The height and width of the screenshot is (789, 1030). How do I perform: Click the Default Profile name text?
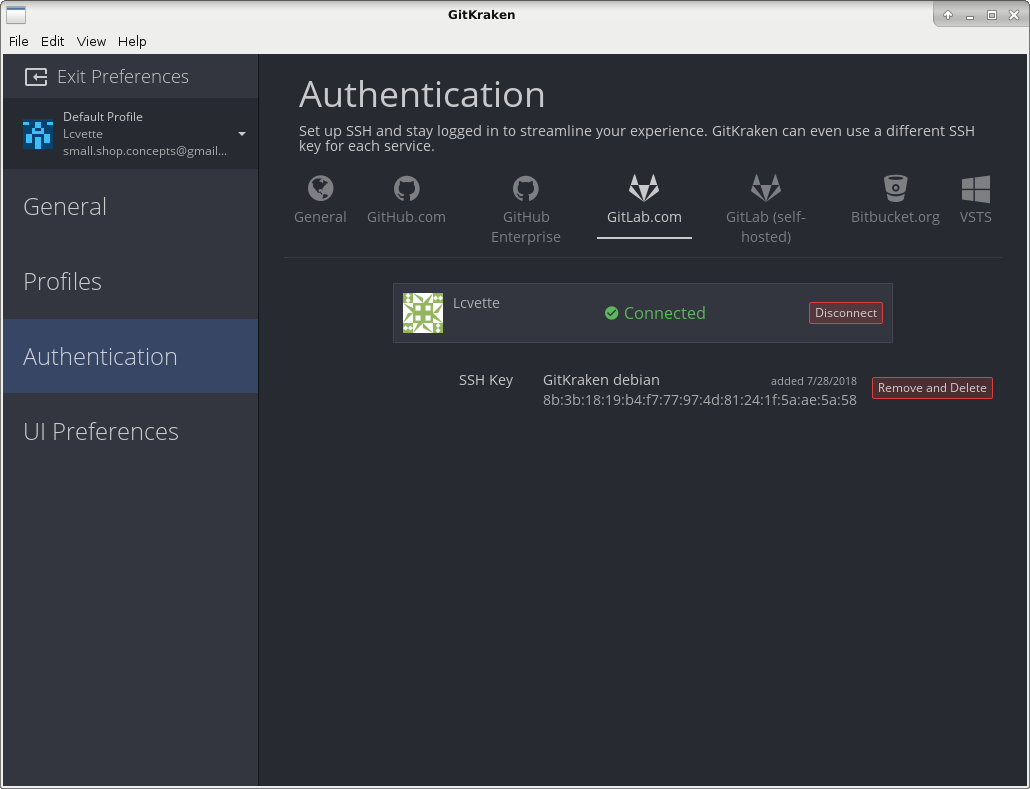tap(102, 117)
